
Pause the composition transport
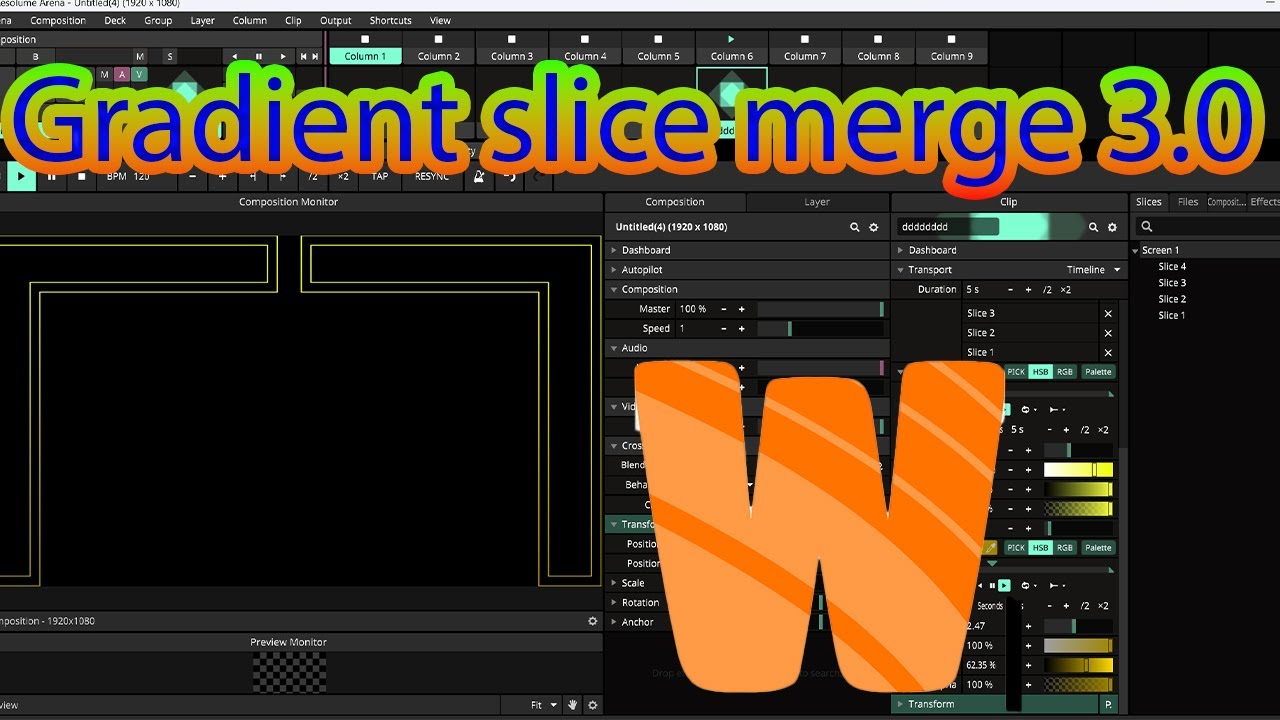click(x=52, y=177)
